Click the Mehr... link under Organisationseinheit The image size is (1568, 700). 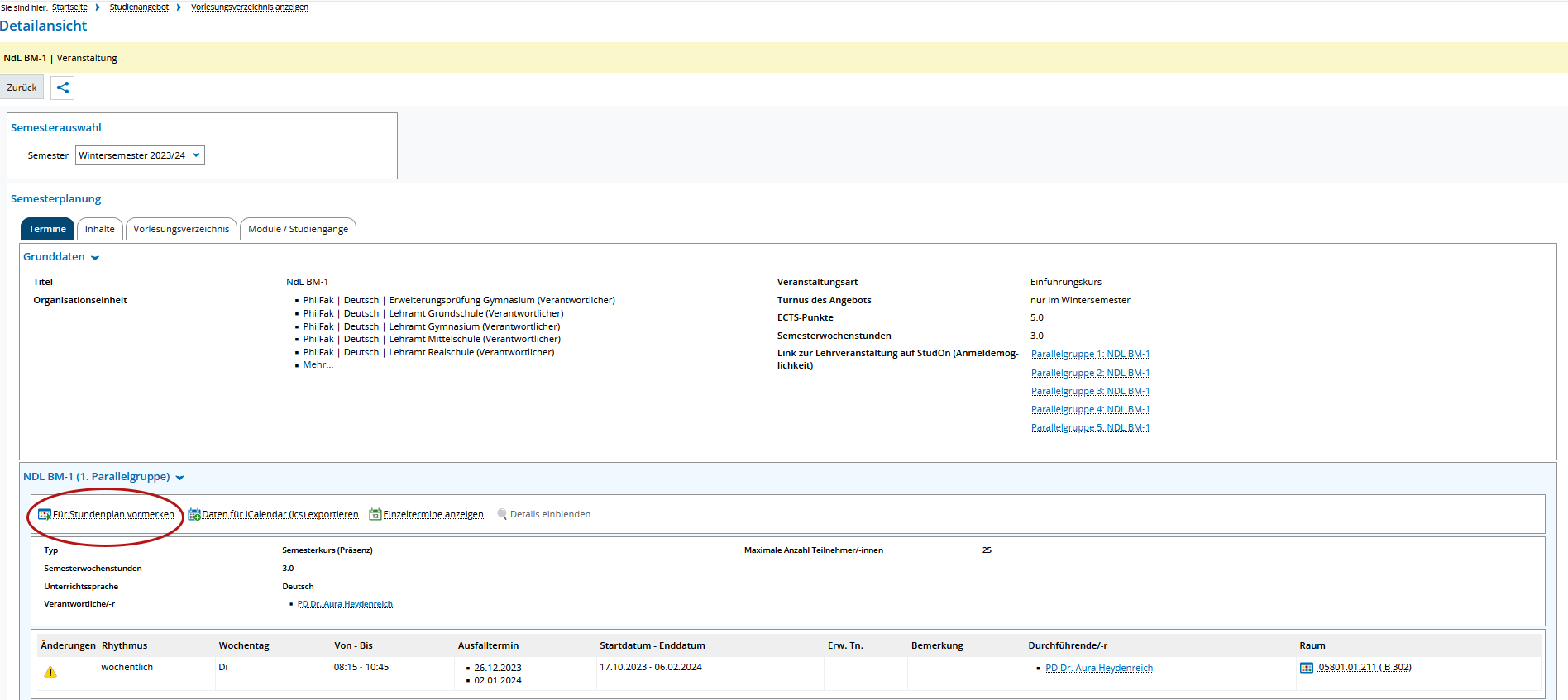coord(318,365)
